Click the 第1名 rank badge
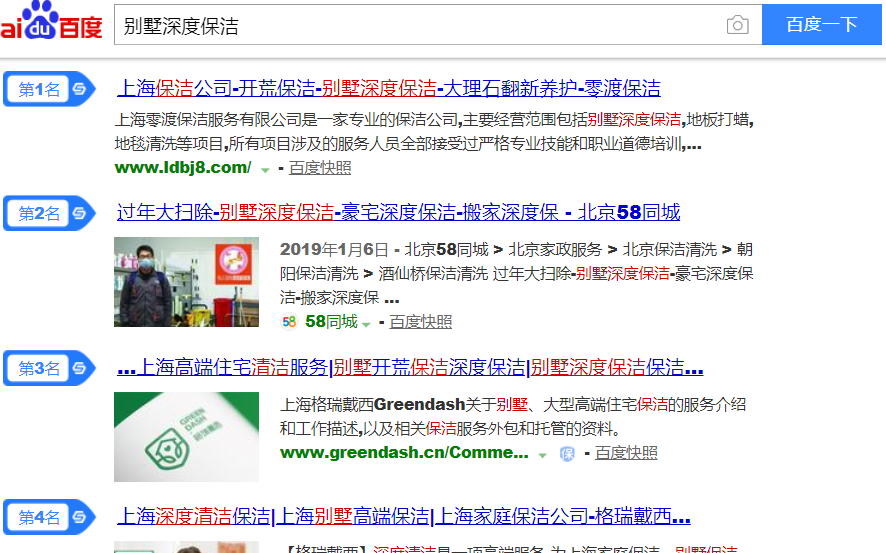 point(49,89)
